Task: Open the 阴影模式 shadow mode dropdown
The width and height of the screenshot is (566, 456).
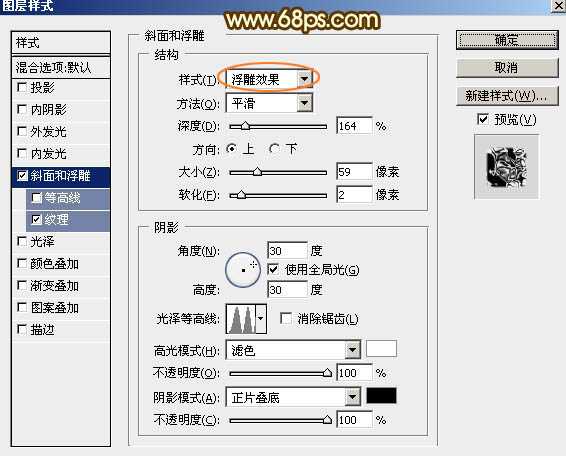Action: tap(293, 397)
